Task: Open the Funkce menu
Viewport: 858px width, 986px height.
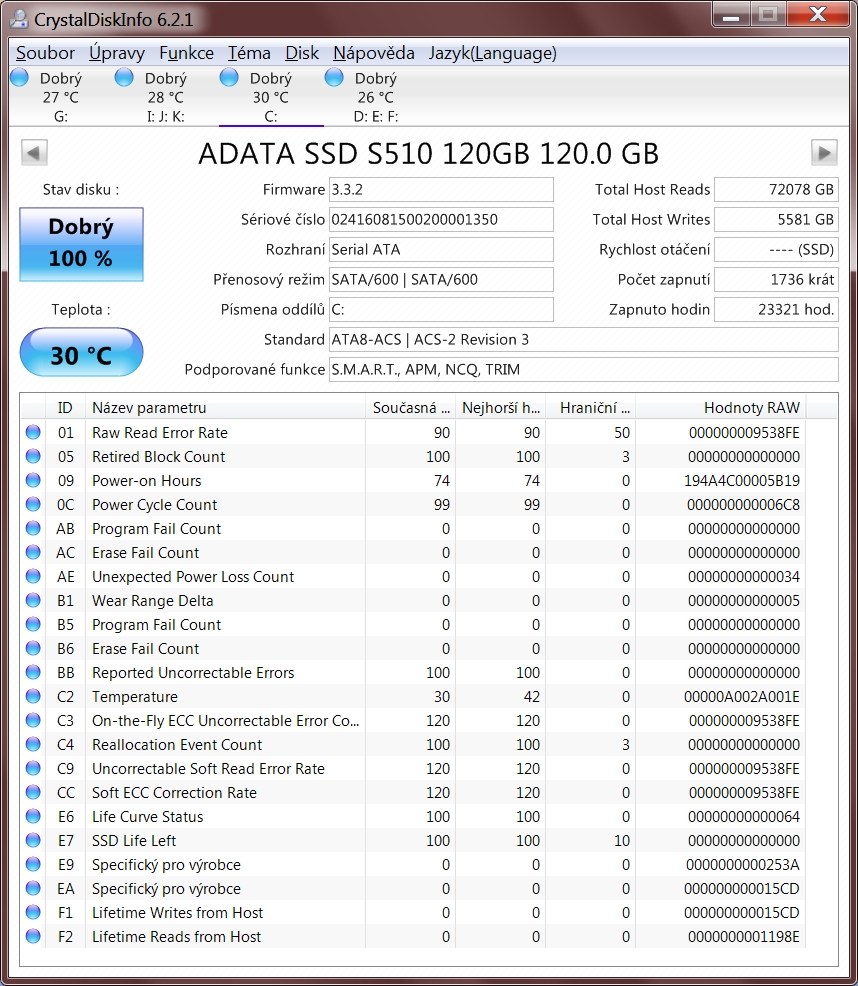Action: click(186, 53)
